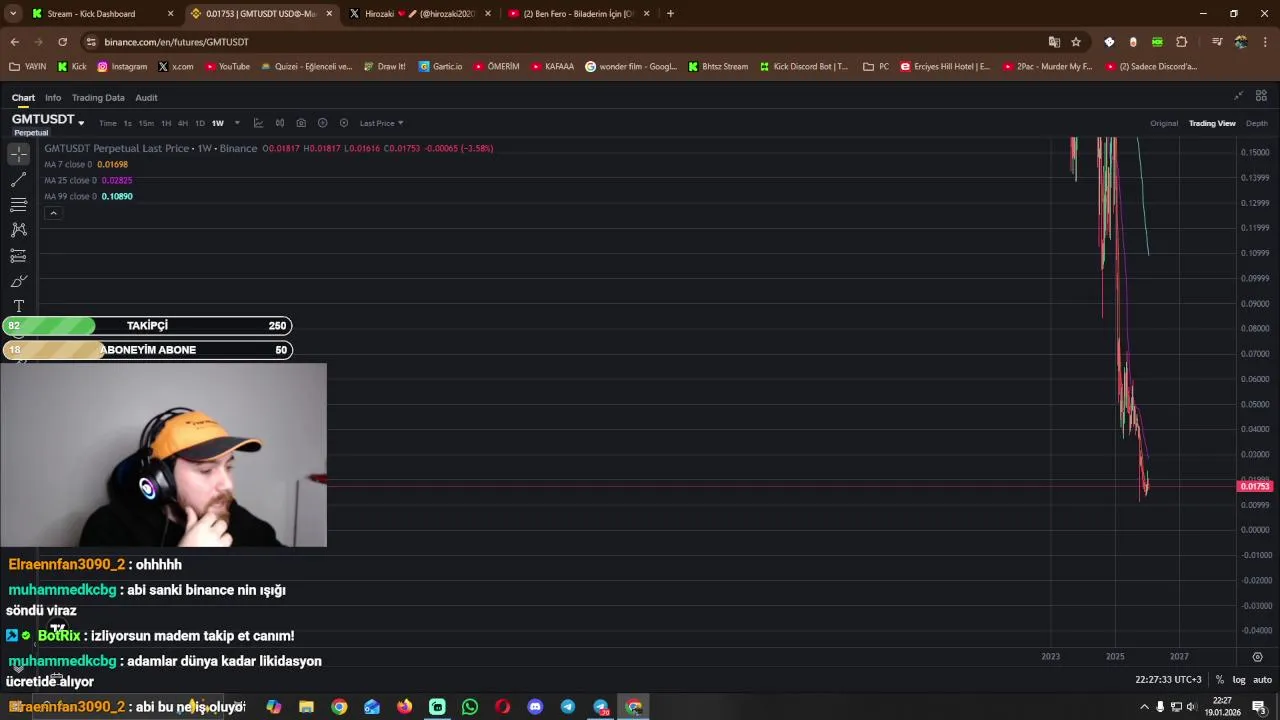Select the XABCD pattern tool
Viewport: 1280px width, 720px height.
(x=18, y=230)
